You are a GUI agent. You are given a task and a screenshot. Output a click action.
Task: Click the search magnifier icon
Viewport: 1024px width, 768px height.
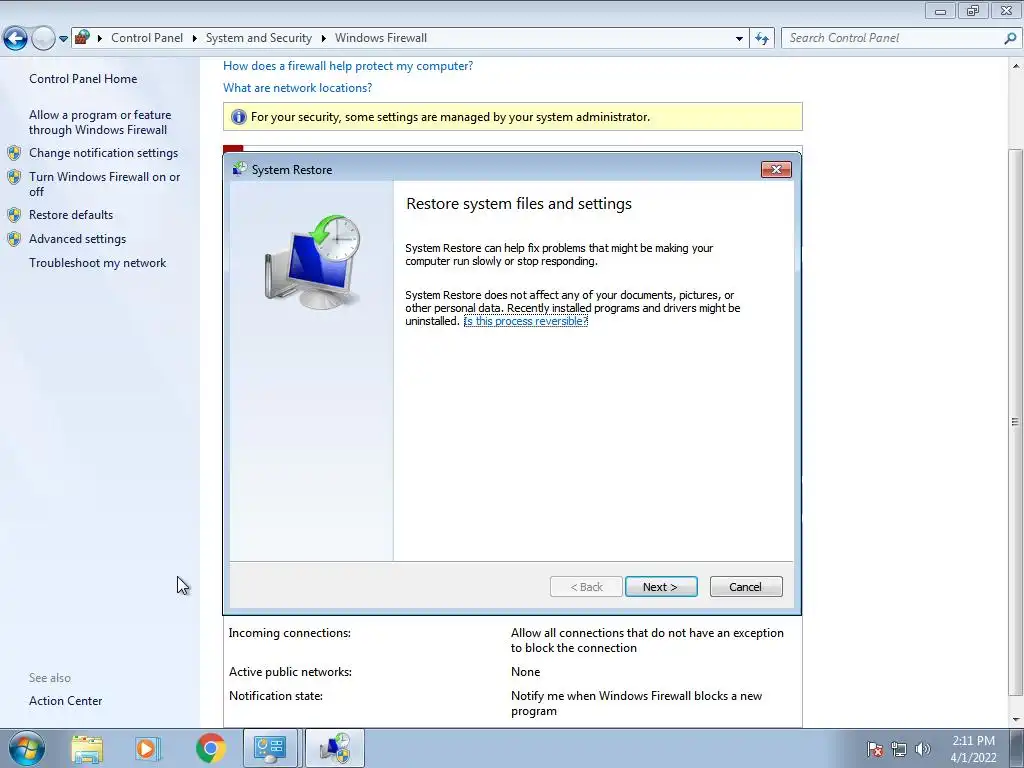pos(1010,38)
